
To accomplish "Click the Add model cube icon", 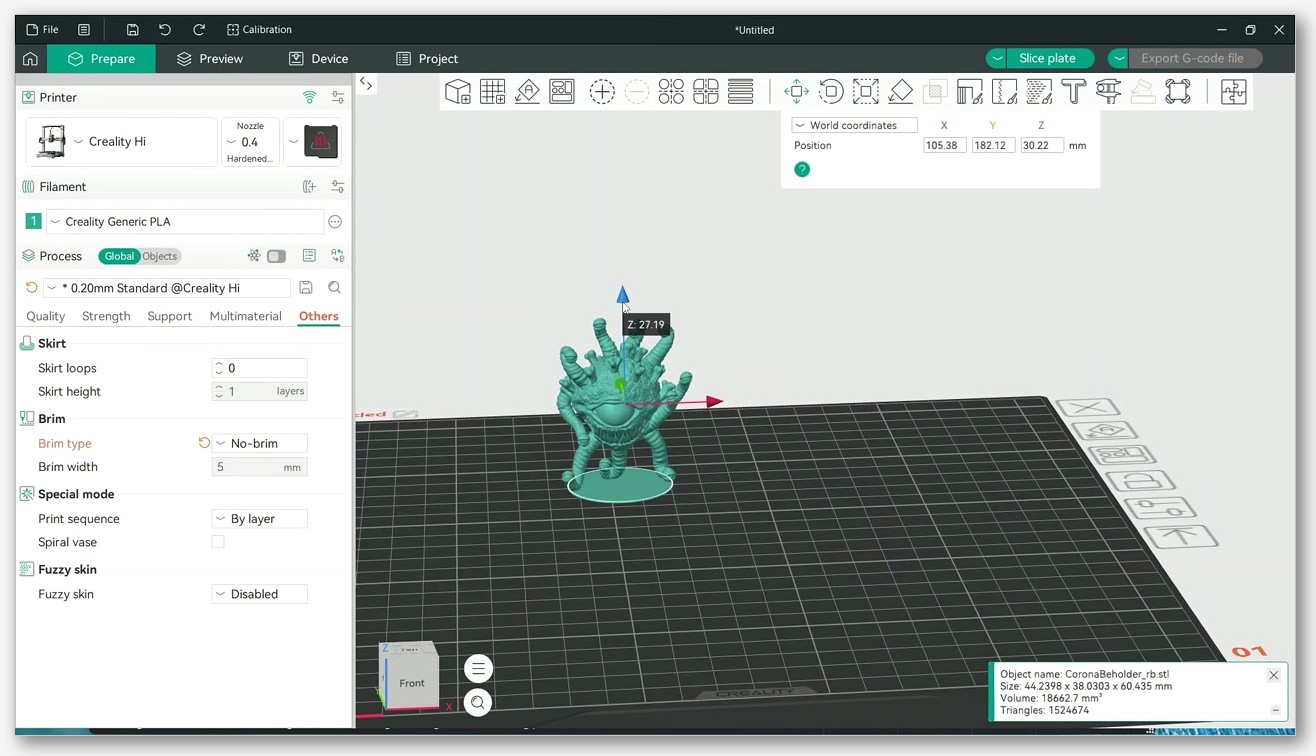I will 458,92.
